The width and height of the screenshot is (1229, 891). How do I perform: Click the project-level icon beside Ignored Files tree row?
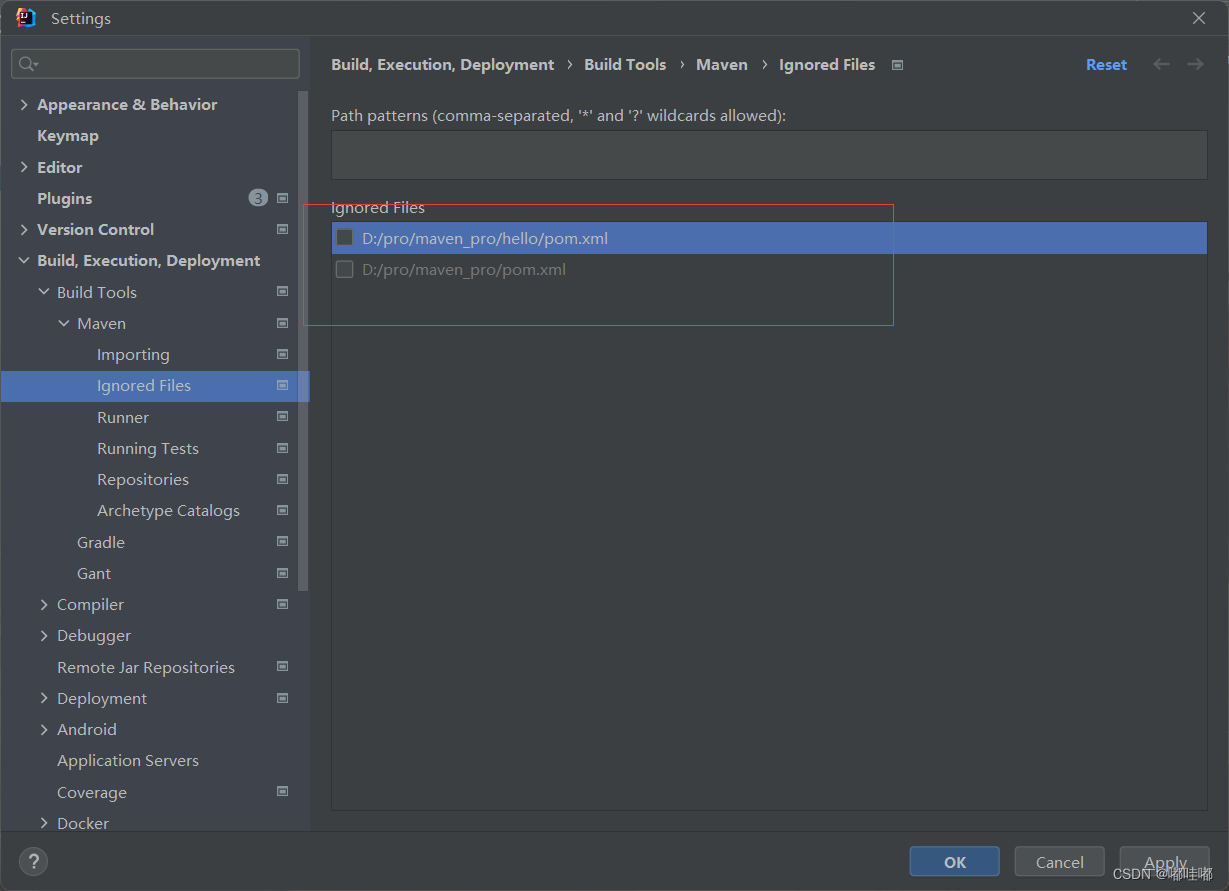click(282, 385)
